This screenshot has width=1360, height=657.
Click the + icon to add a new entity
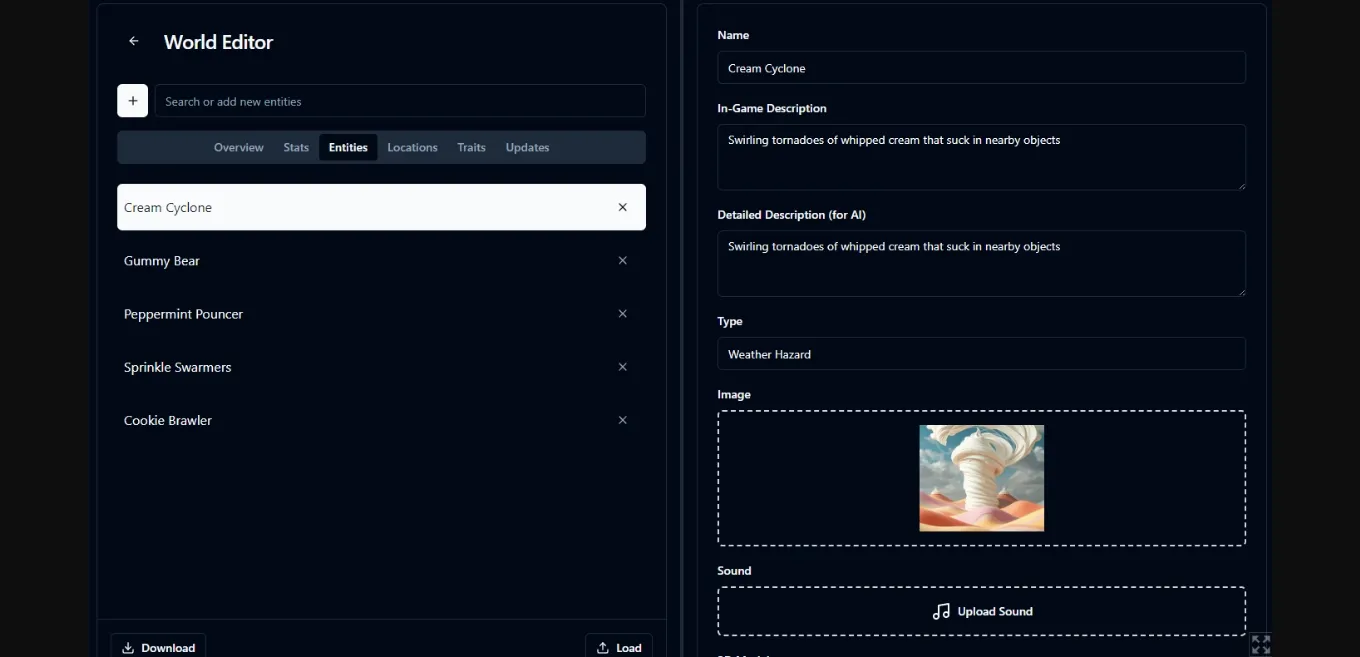tap(132, 100)
